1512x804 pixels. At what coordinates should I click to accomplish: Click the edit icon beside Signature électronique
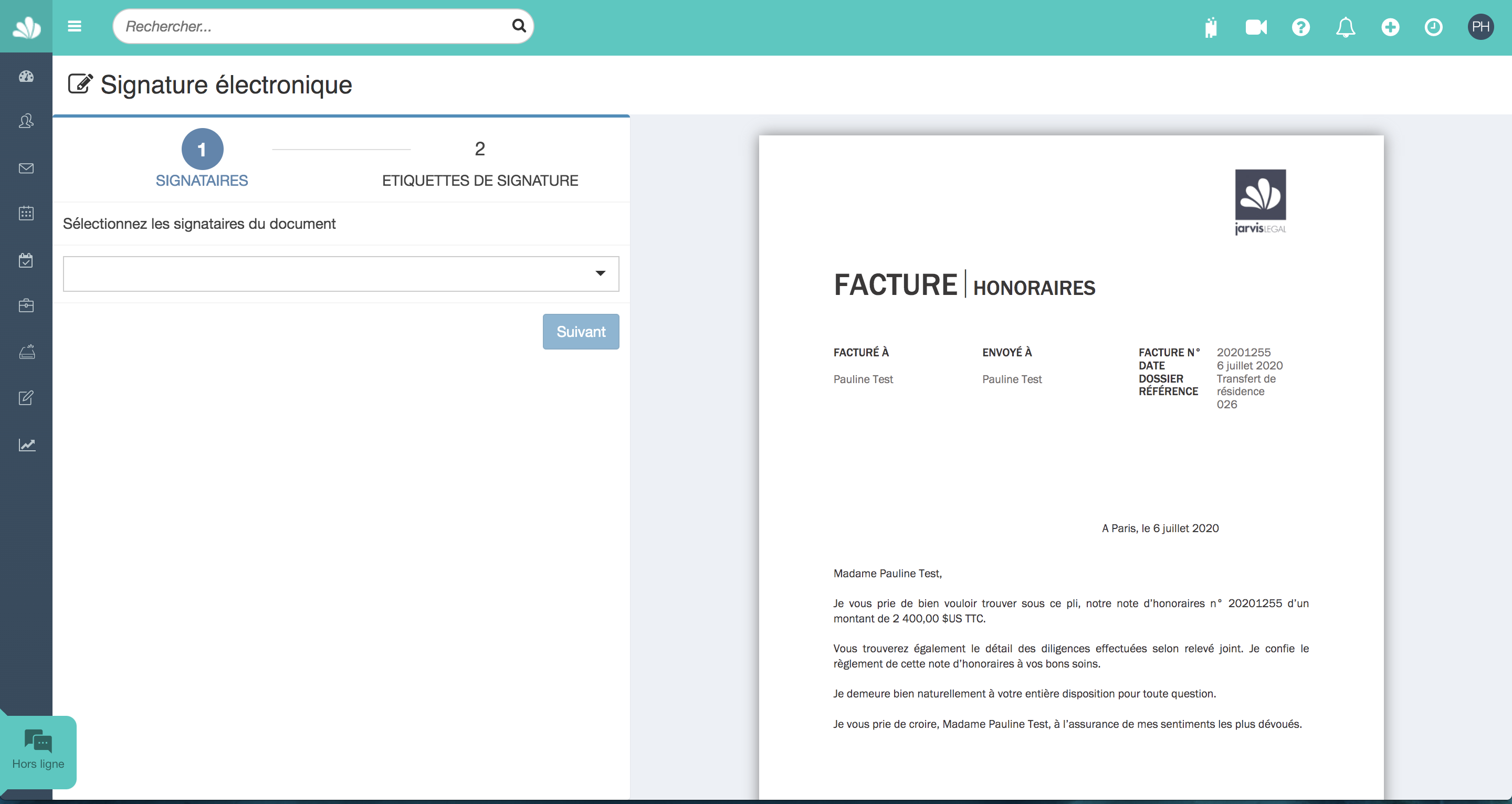tap(80, 84)
